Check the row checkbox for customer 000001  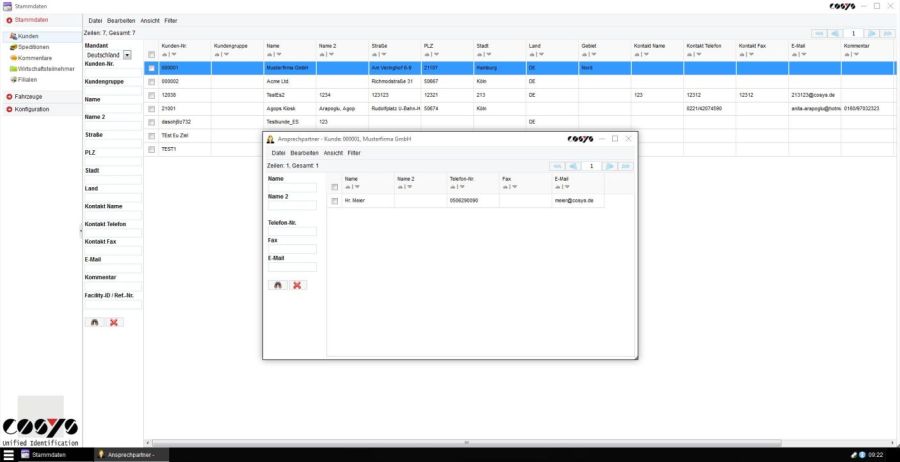click(152, 68)
